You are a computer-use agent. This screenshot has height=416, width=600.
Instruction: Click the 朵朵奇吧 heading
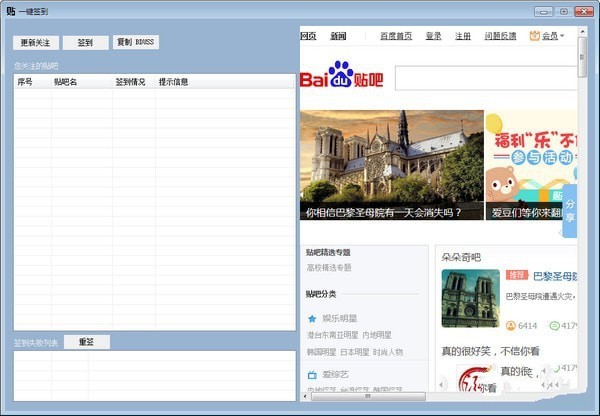point(461,257)
